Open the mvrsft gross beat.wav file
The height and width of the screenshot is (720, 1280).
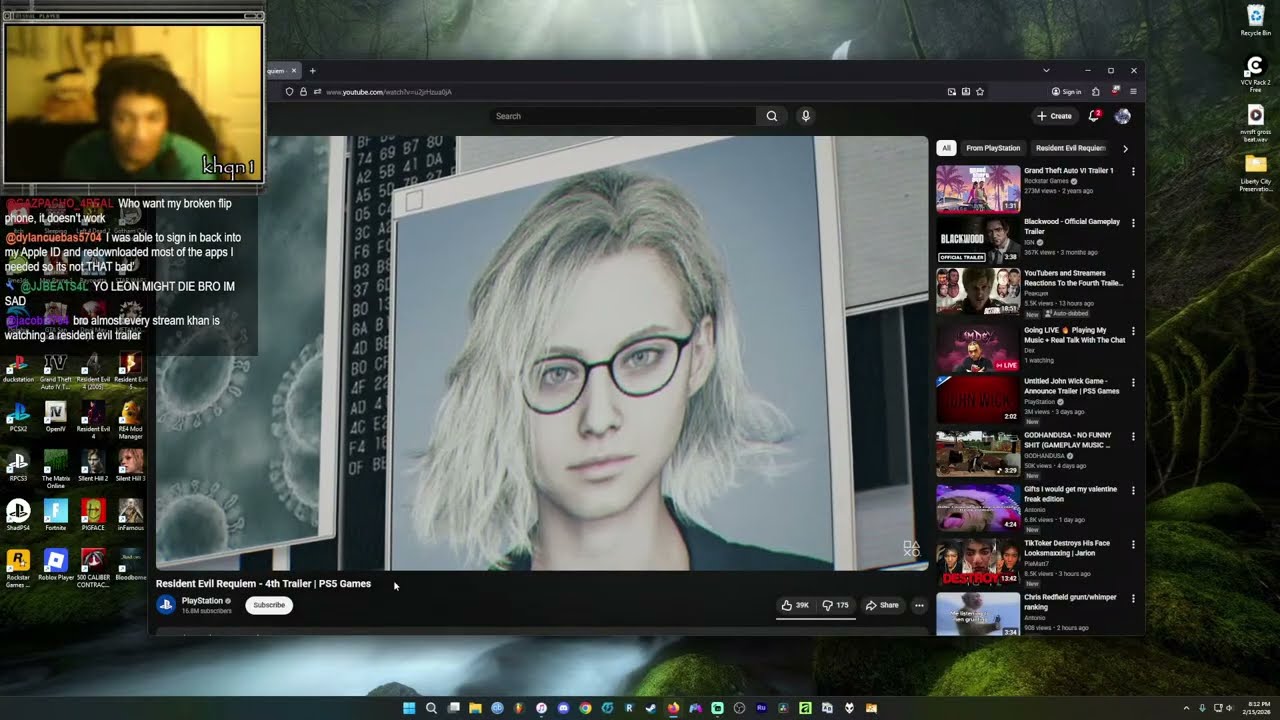(x=1255, y=123)
